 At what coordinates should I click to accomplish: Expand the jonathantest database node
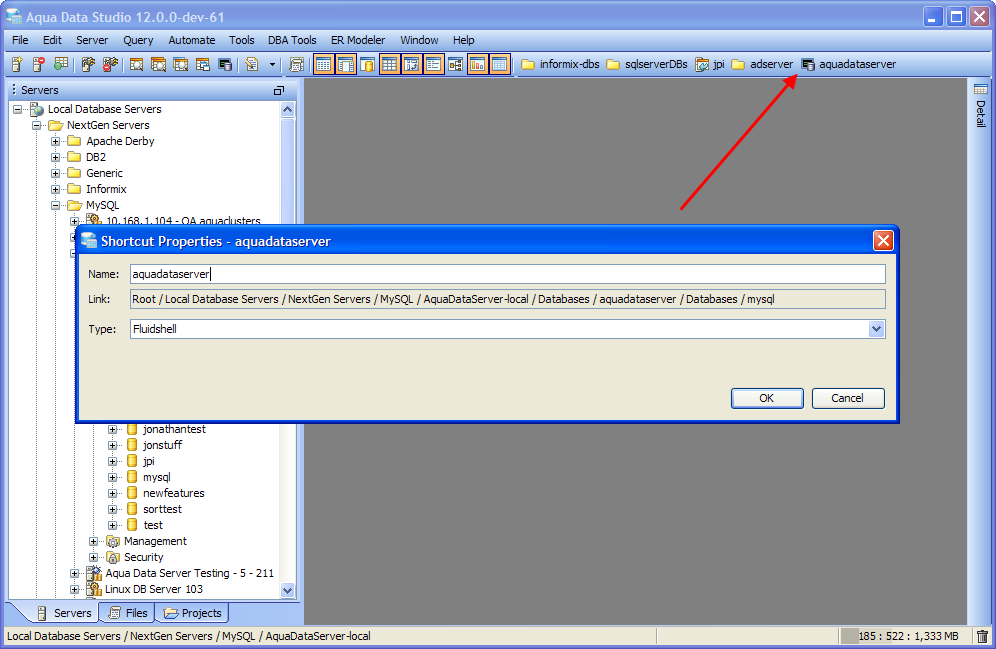[112, 429]
